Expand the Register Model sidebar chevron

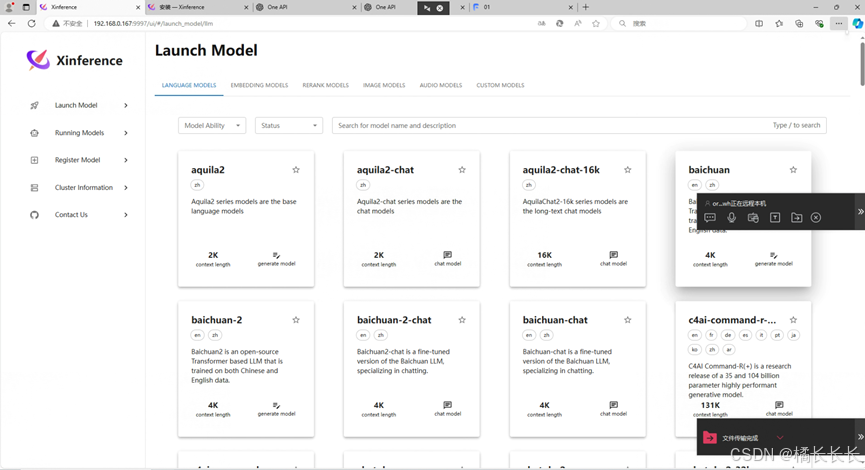pos(126,160)
